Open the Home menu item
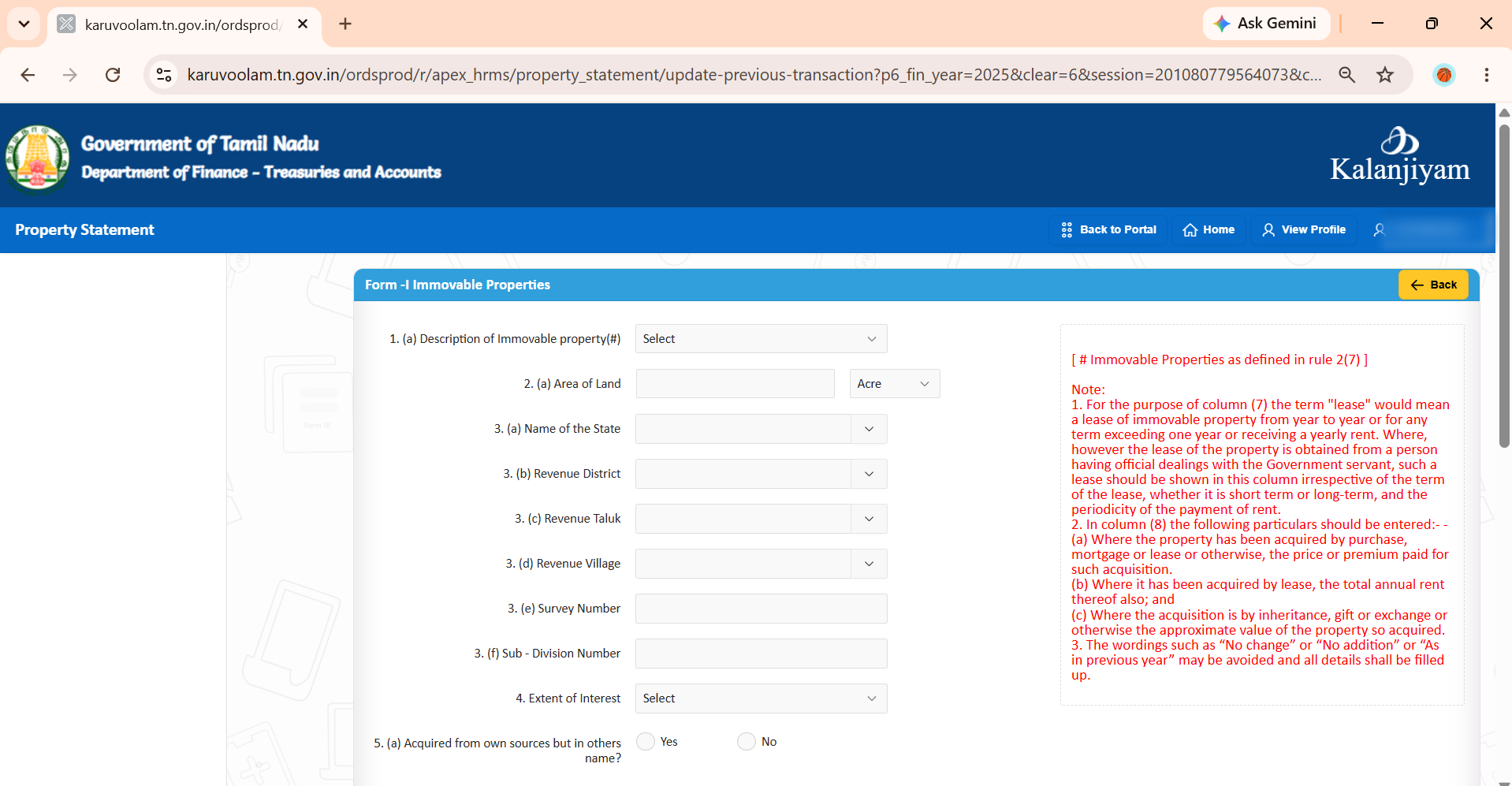 (x=1208, y=230)
